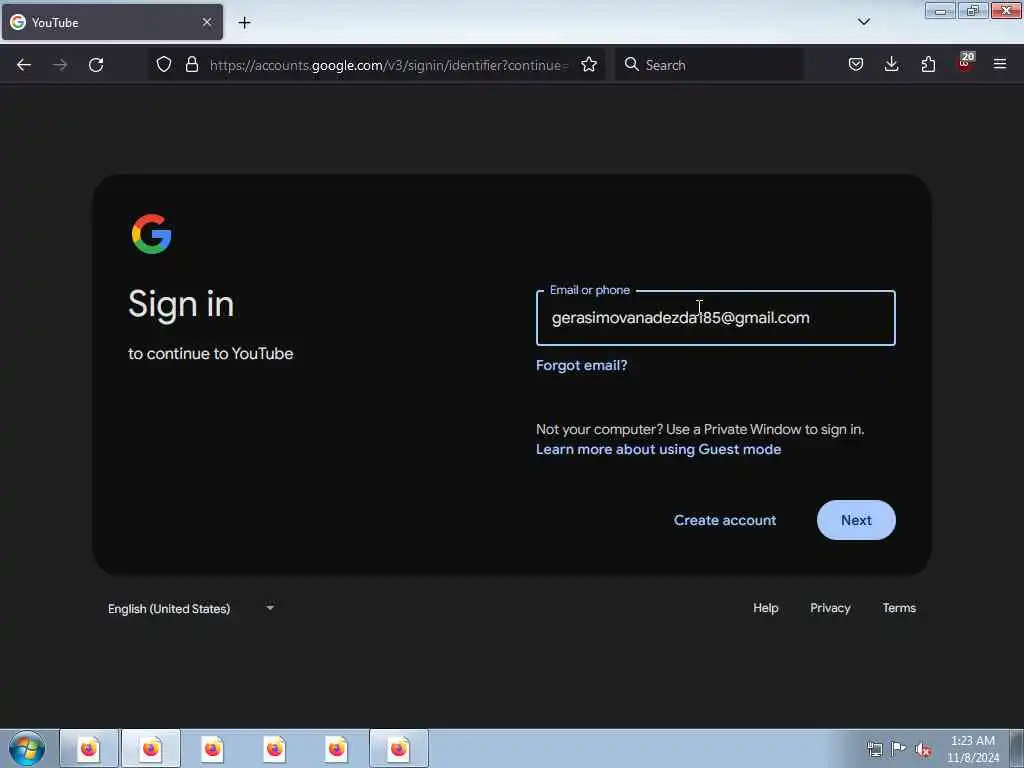Screen dimensions: 1024x768
Task: Open the Firefox application menu
Action: [1000, 64]
